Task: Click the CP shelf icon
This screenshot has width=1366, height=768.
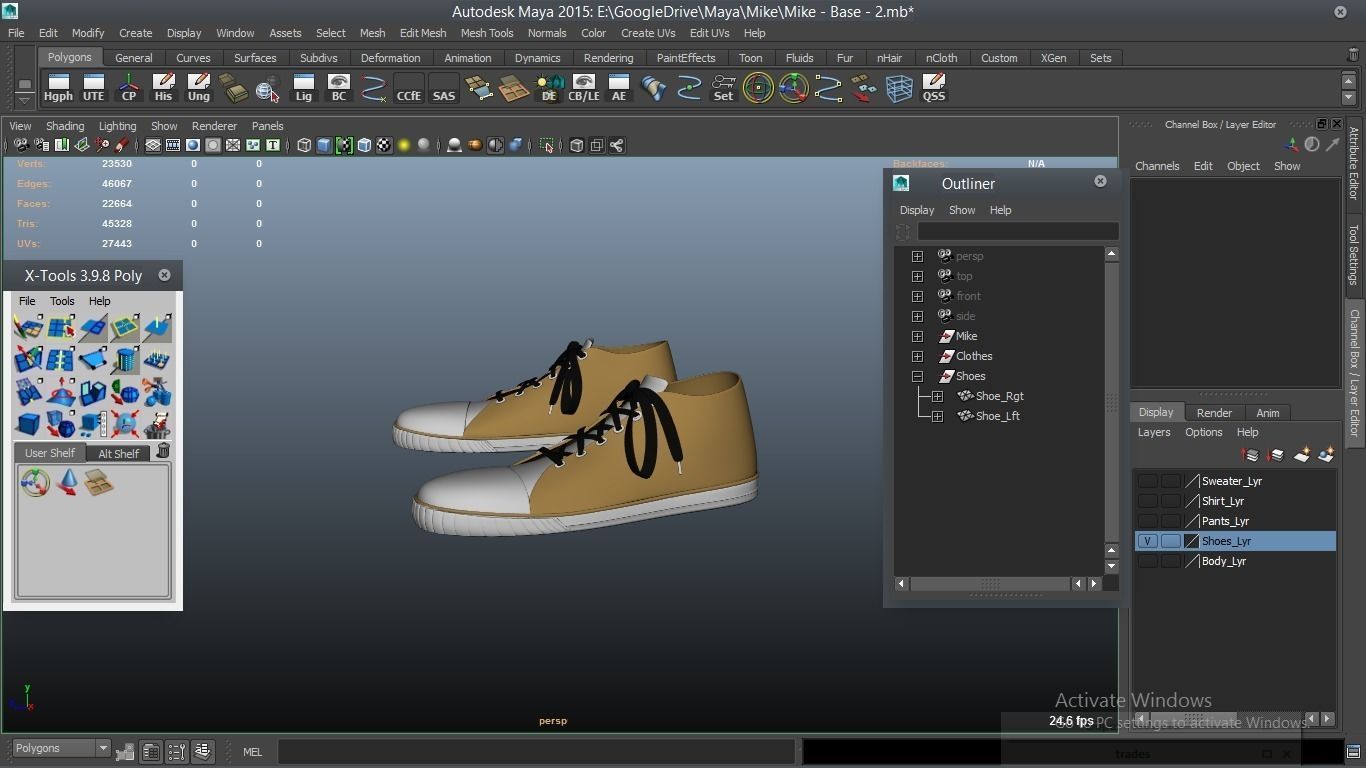Action: click(129, 88)
